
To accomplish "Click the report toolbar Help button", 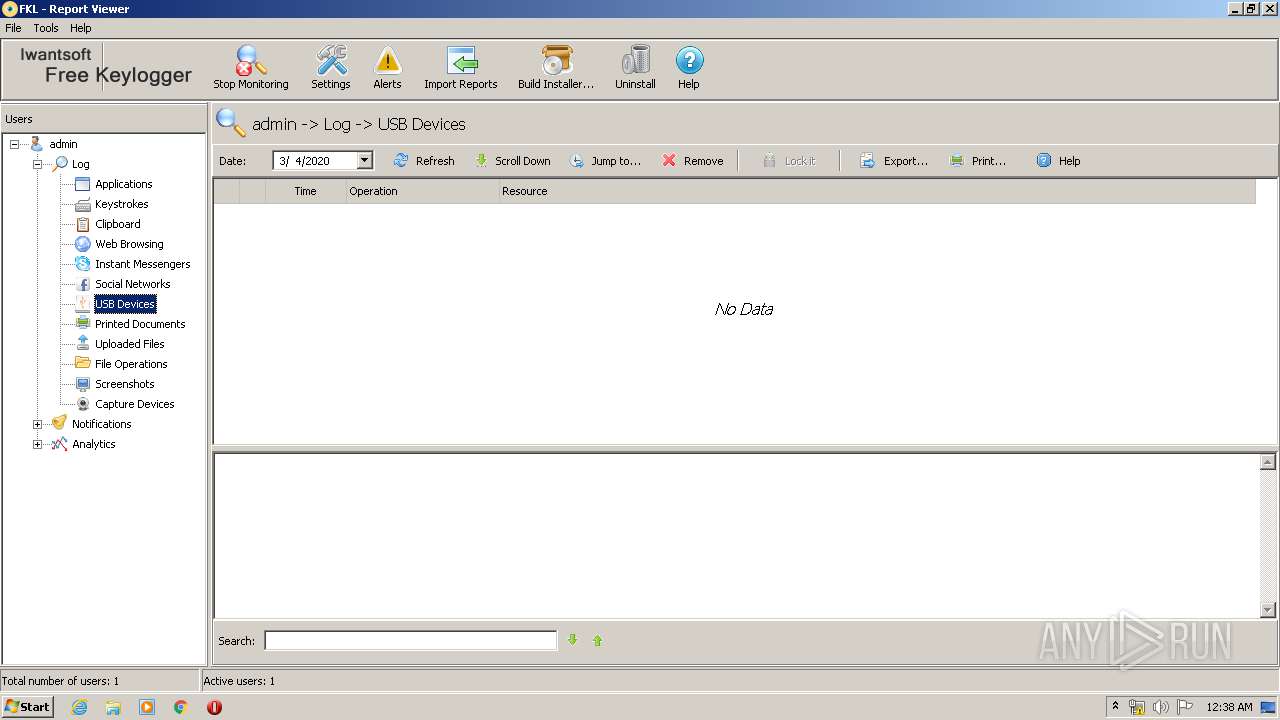I will point(1058,160).
